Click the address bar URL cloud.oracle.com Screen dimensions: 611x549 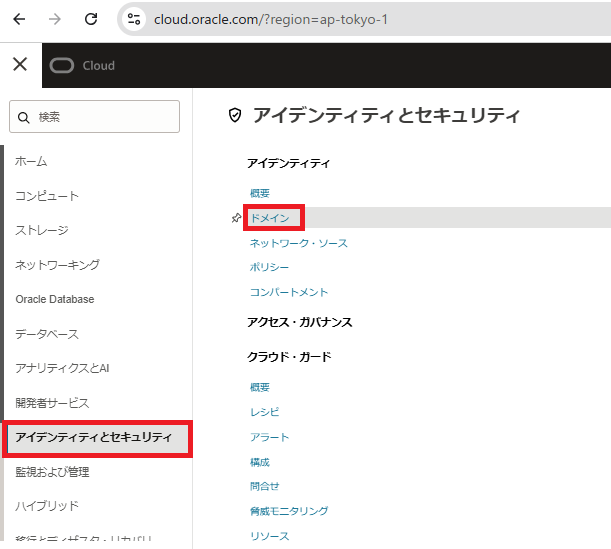click(271, 19)
